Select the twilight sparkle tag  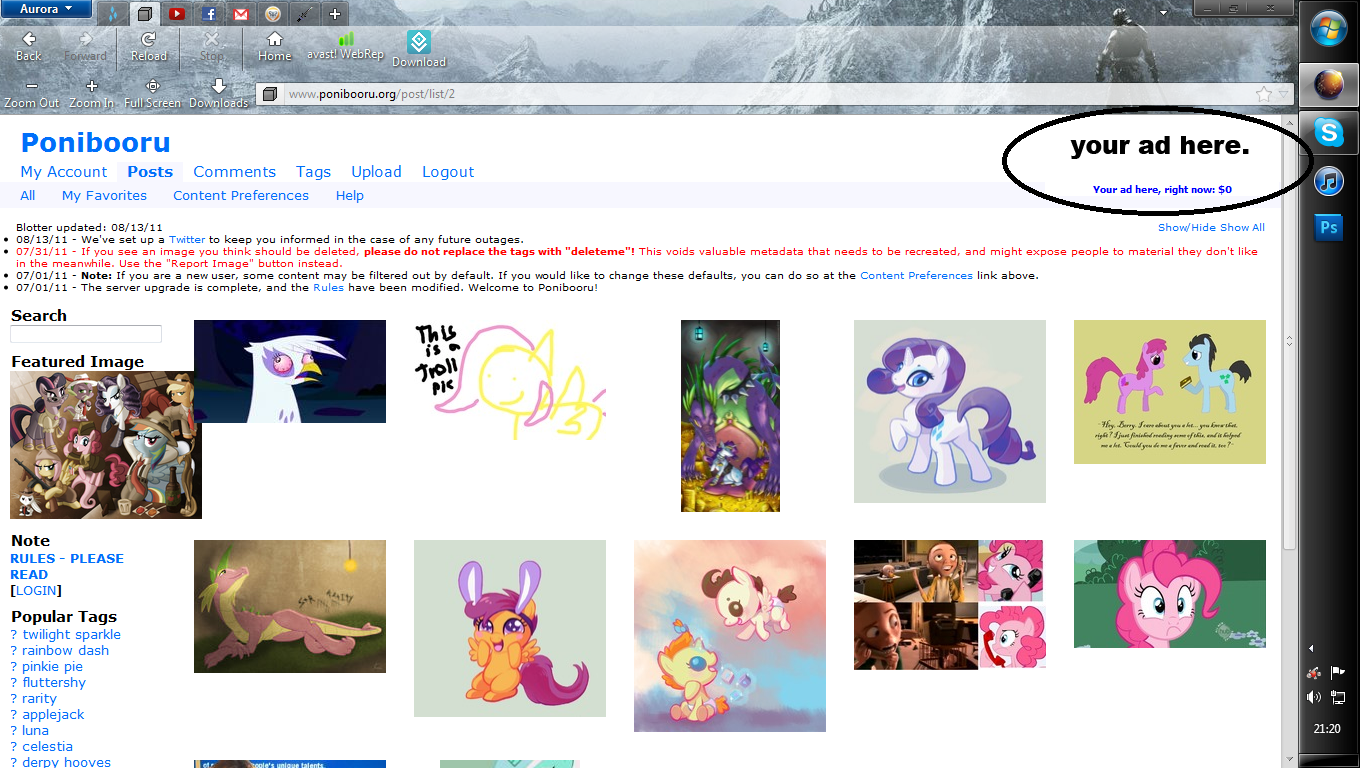click(x=72, y=634)
